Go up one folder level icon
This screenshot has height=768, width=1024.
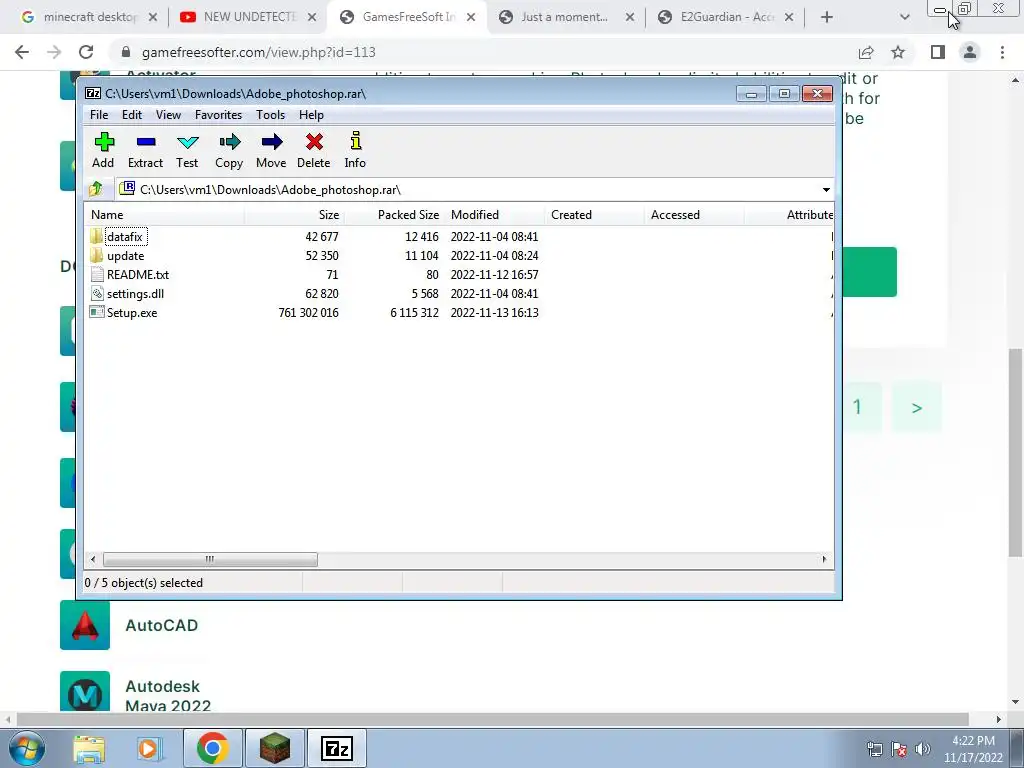pos(96,189)
